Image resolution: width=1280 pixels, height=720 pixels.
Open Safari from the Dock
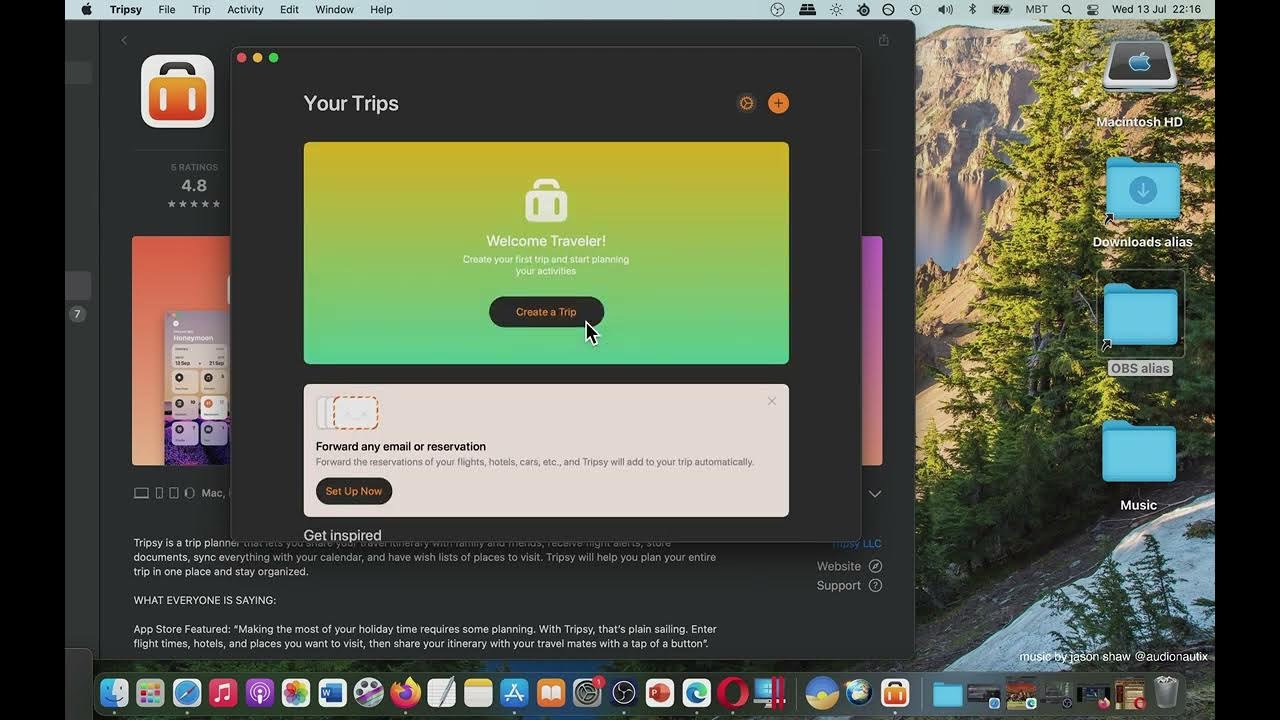187,692
